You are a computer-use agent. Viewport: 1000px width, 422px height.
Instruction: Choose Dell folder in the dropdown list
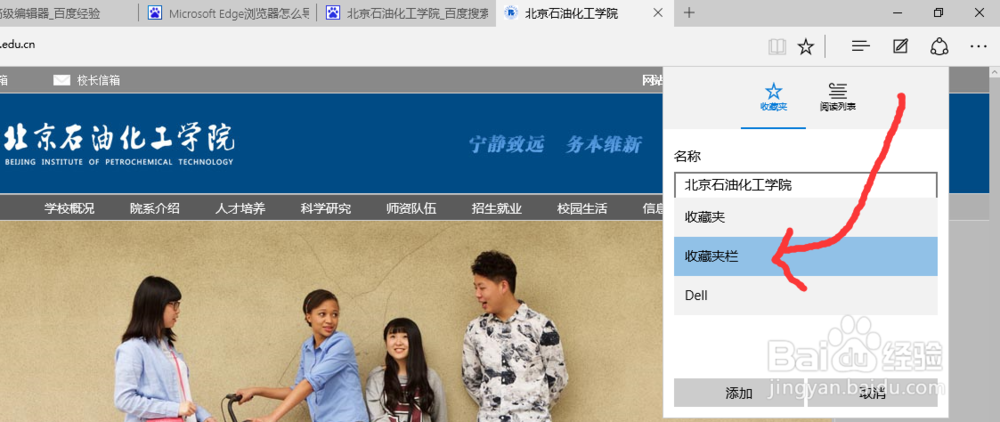805,295
